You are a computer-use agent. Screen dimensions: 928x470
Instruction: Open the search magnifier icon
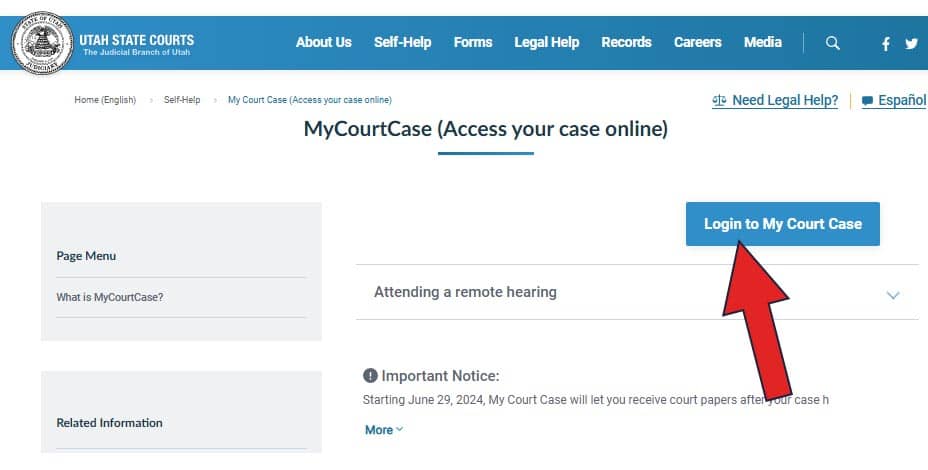point(833,43)
